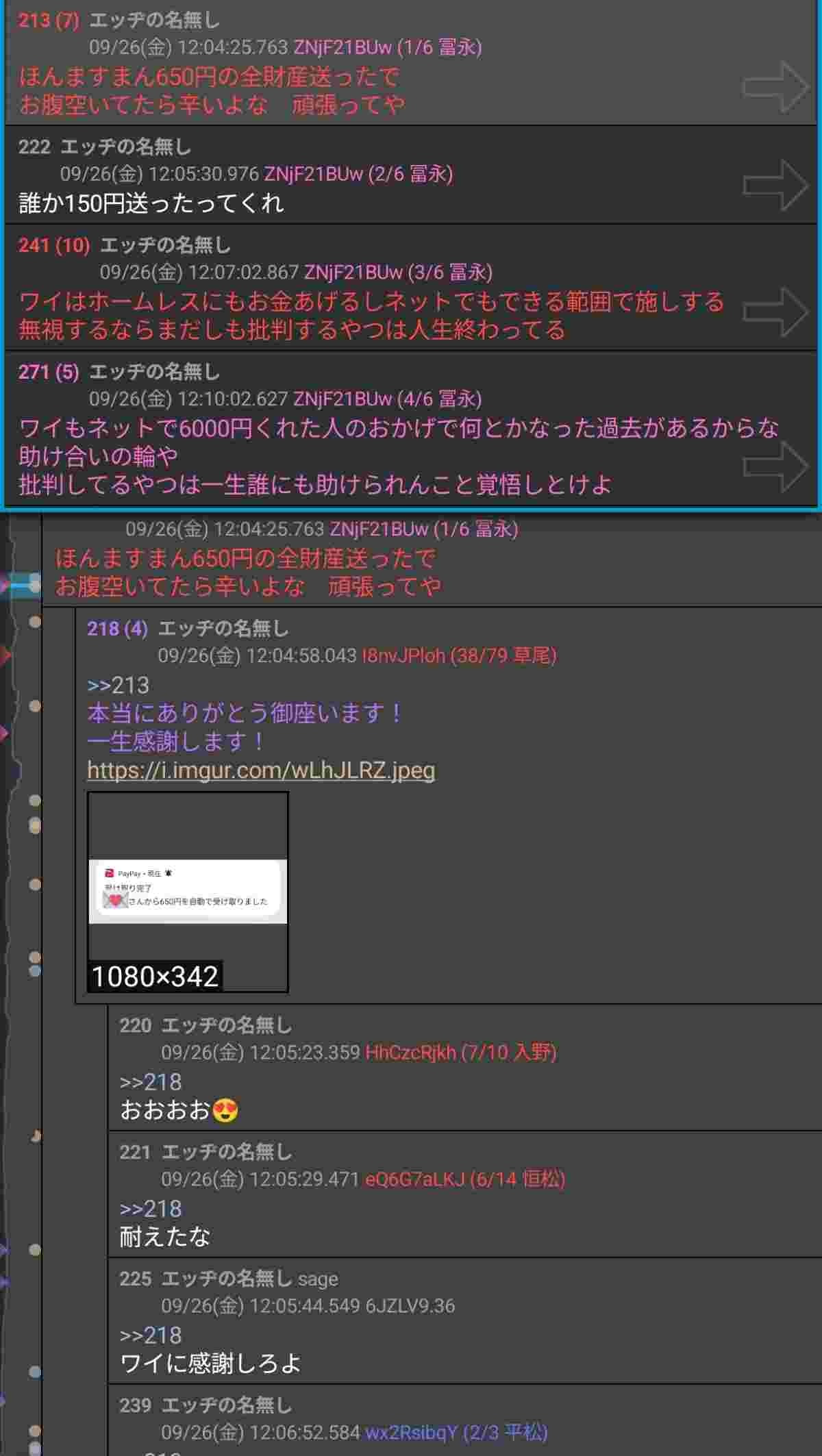Tap the >>218 anchor in post 221
The height and width of the screenshot is (1456, 822).
pos(151,1209)
